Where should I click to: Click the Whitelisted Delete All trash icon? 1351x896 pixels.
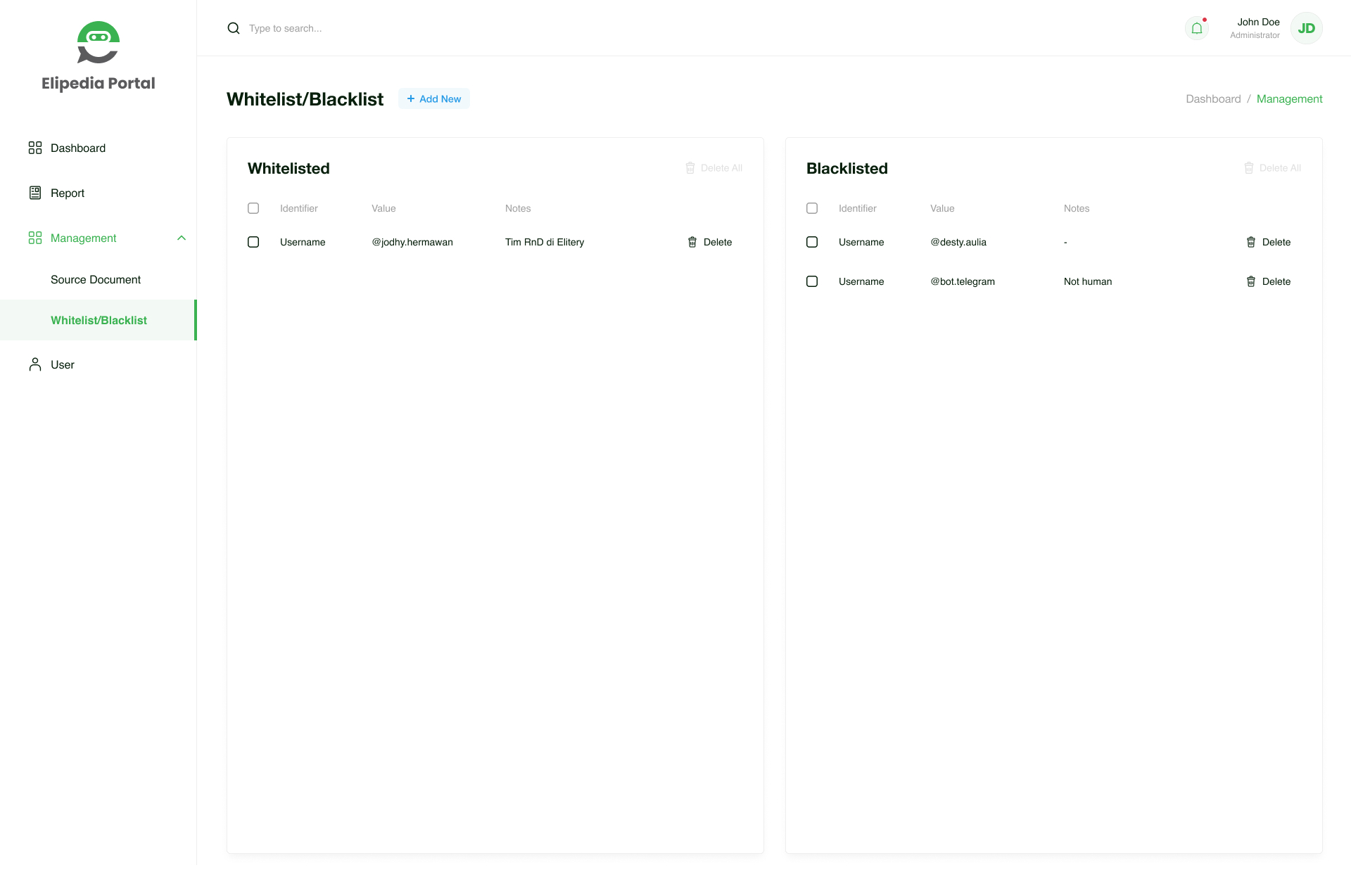click(690, 168)
